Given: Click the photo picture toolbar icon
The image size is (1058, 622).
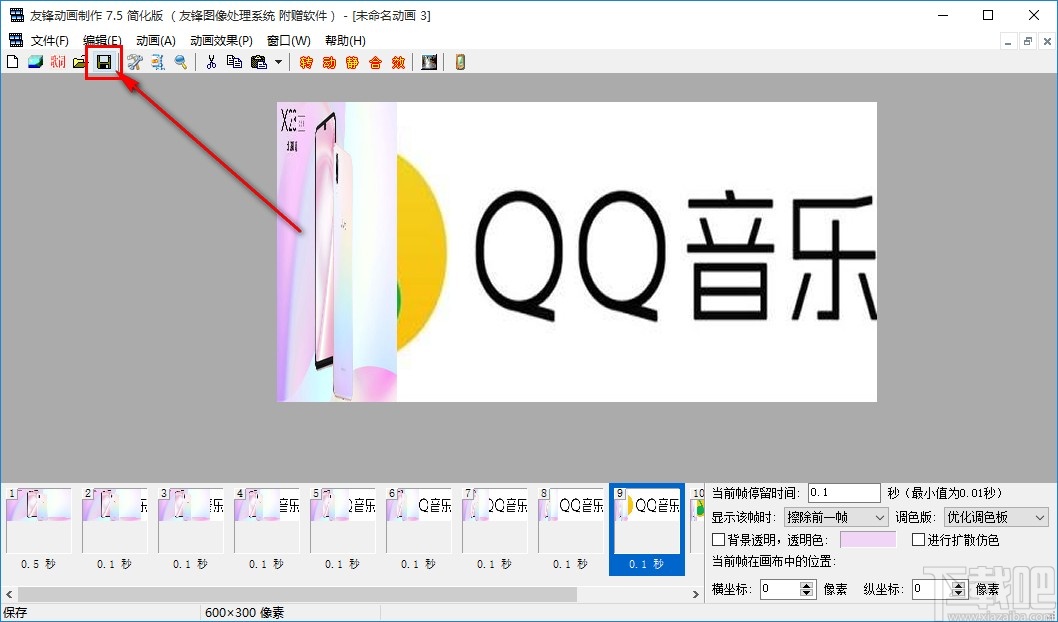Looking at the screenshot, I should coord(429,62).
